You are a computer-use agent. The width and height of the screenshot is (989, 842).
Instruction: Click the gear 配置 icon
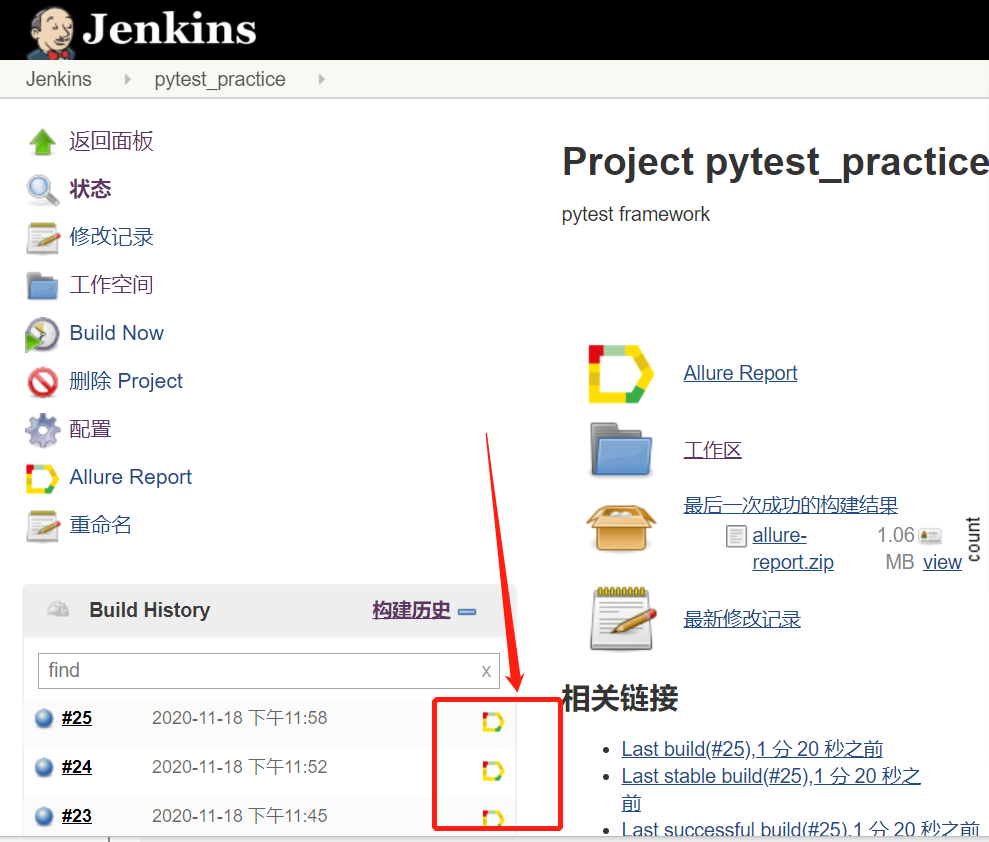click(x=42, y=430)
